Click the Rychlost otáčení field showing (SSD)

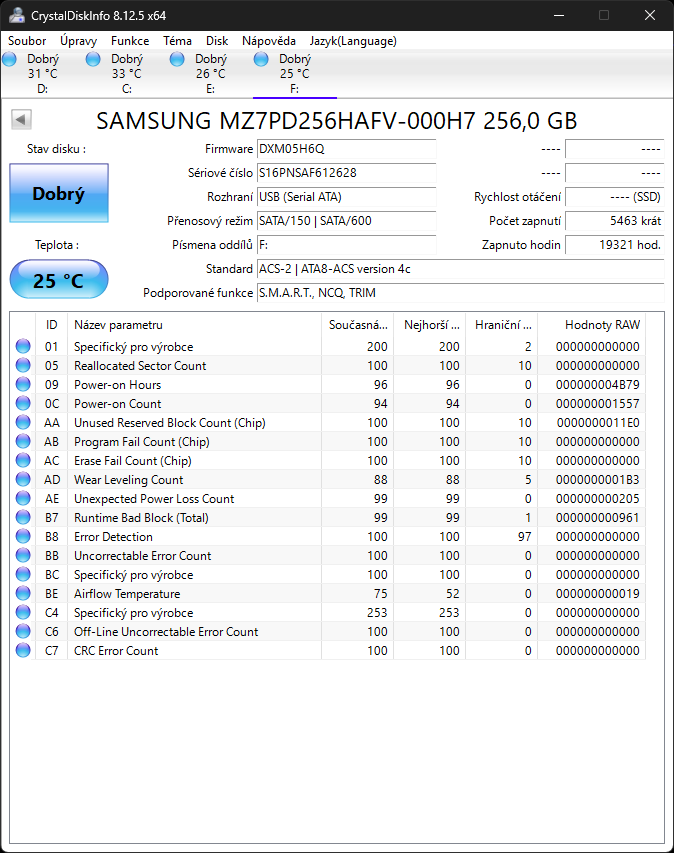[615, 197]
